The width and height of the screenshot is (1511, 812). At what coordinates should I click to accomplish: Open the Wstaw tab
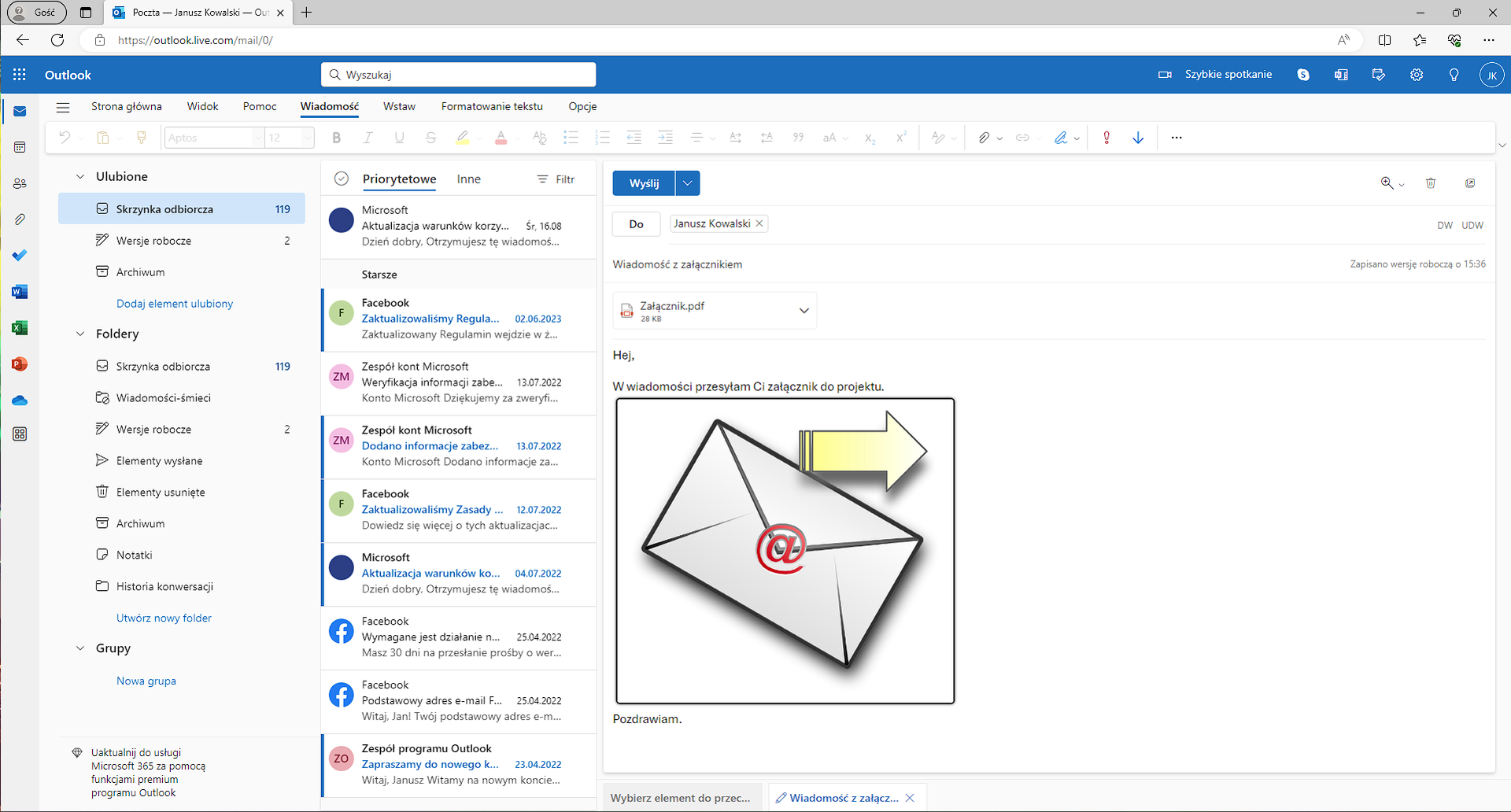click(x=399, y=106)
